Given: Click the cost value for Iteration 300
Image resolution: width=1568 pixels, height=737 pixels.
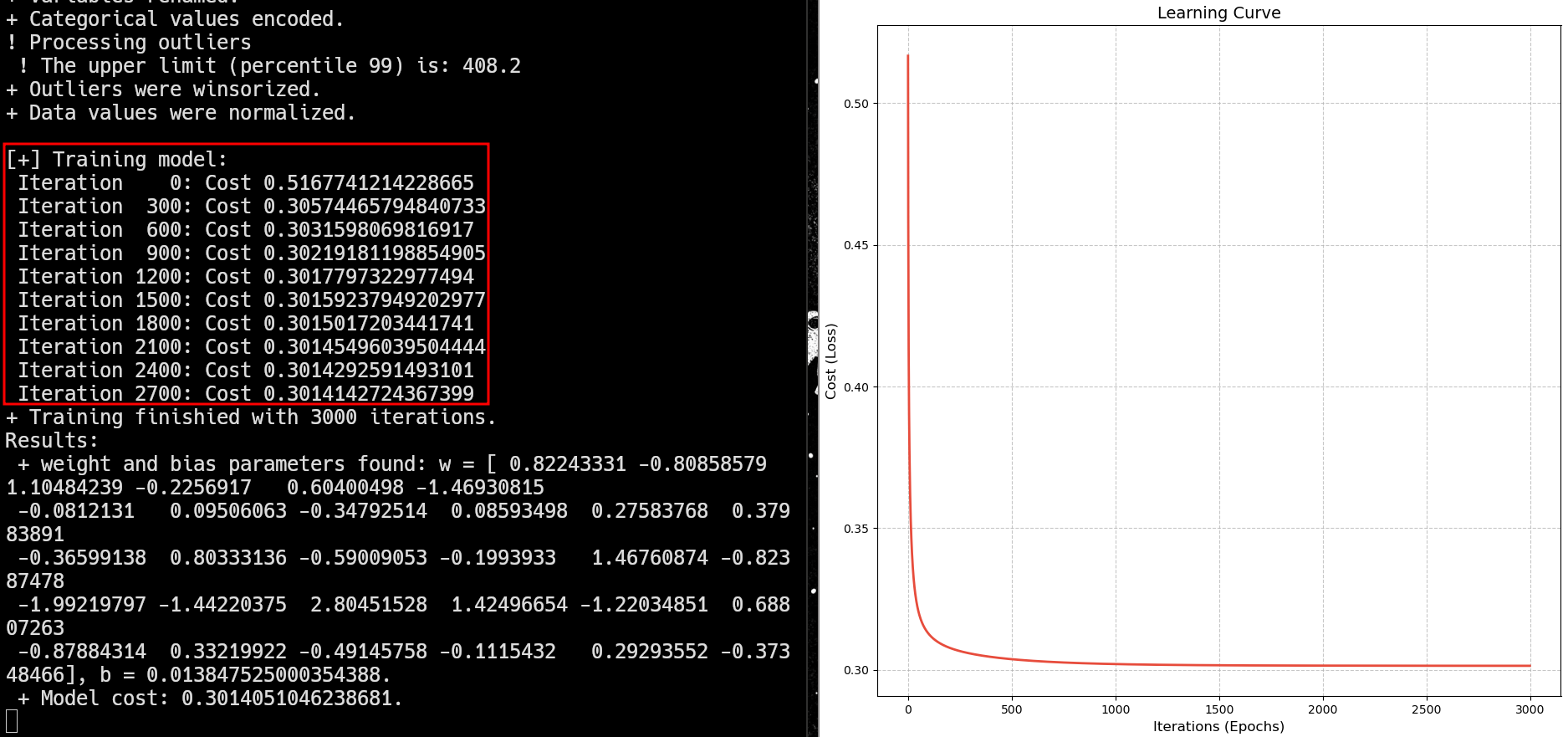Looking at the screenshot, I should 375,206.
